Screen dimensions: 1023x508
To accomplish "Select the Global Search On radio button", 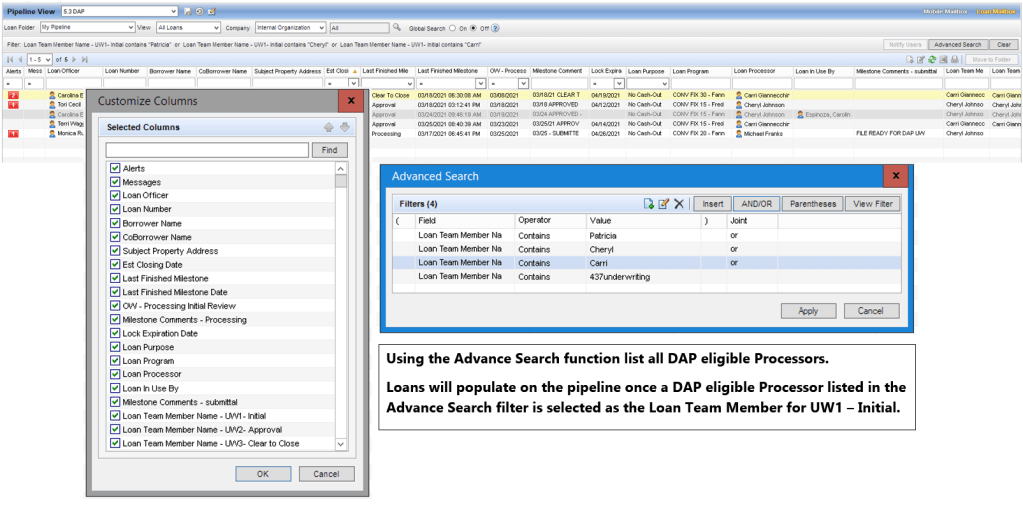I will coord(453,28).
